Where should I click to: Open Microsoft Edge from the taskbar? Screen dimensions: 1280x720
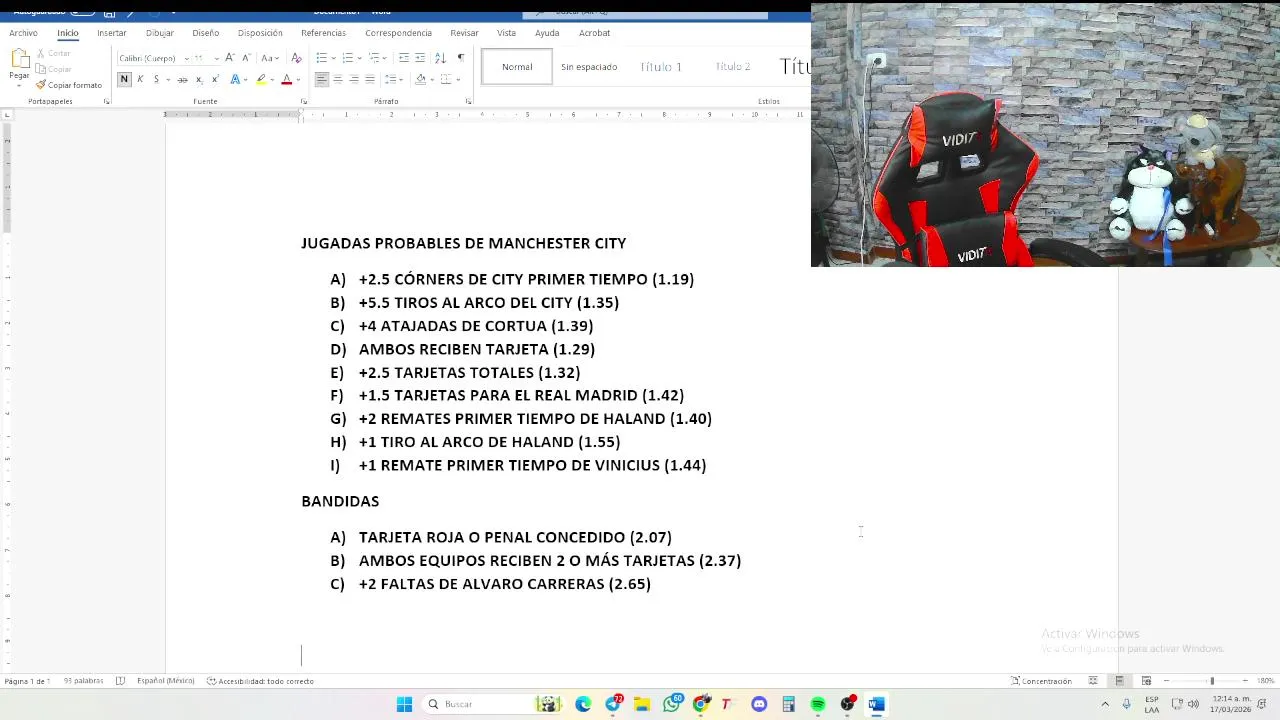pos(583,704)
